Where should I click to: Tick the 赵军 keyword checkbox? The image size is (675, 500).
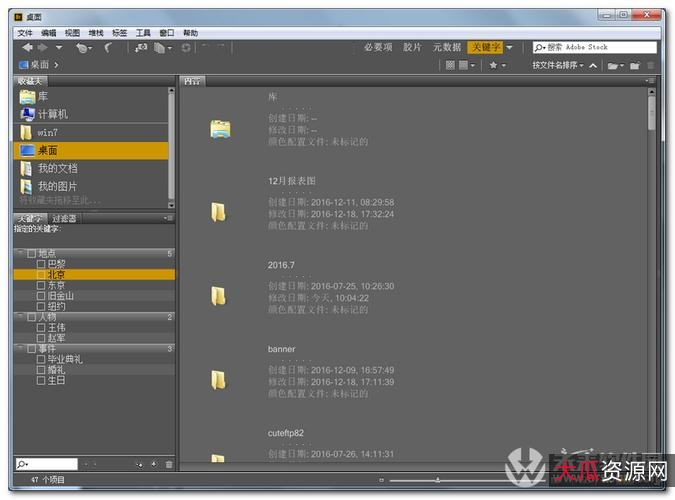[x=41, y=339]
